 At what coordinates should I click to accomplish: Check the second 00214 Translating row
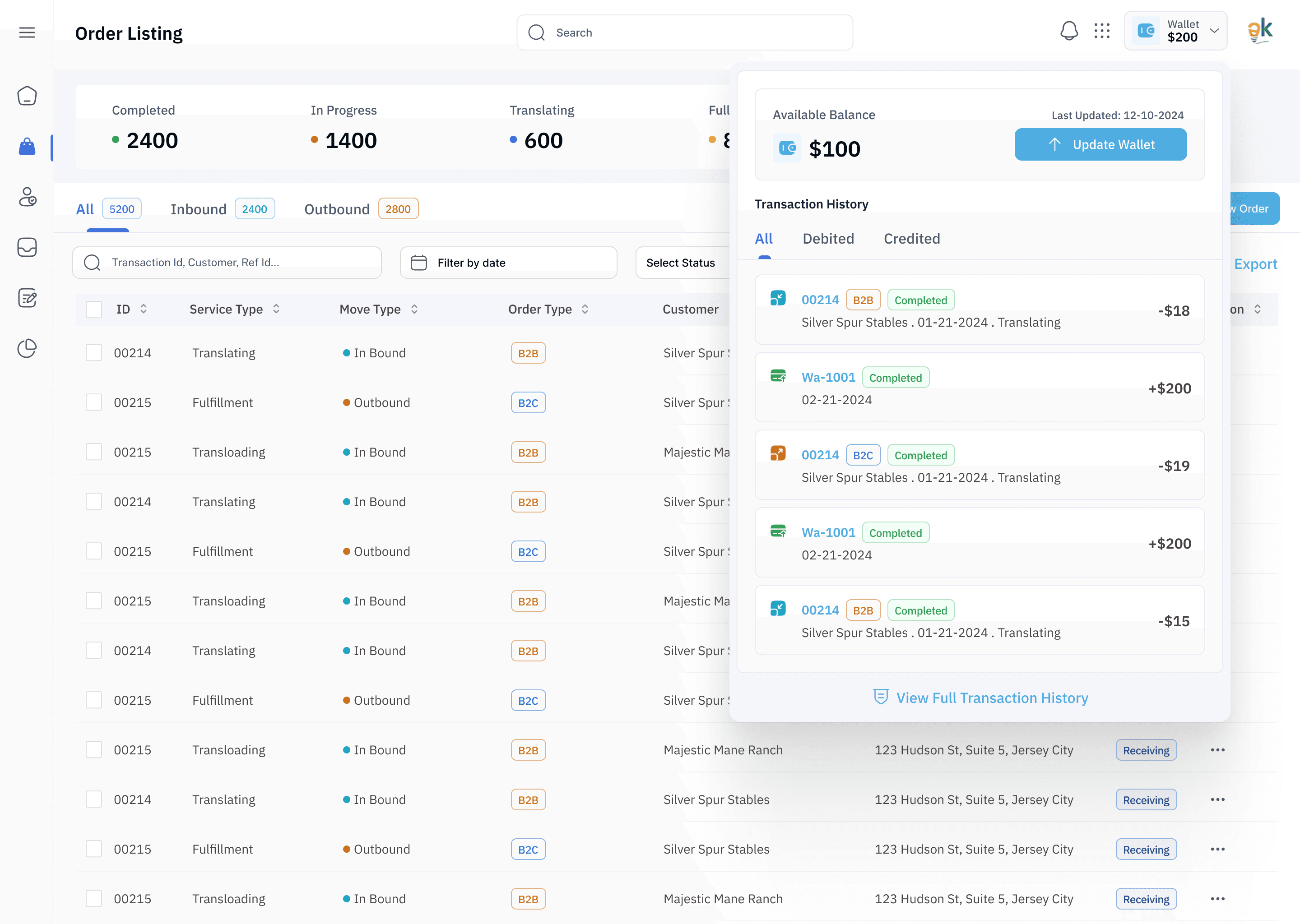[x=94, y=501]
